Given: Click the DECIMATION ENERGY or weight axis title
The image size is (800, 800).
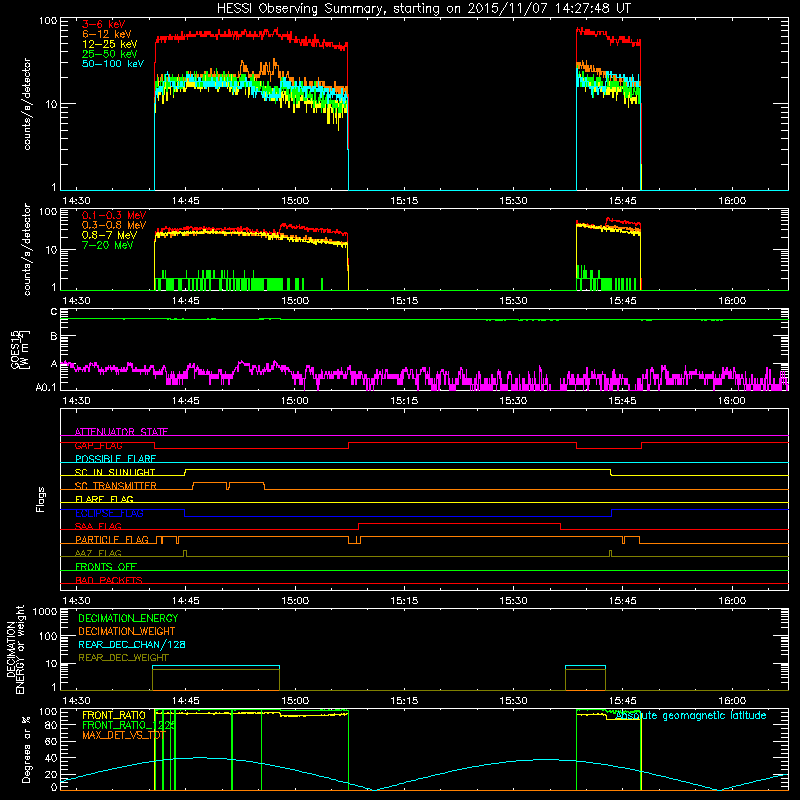Looking at the screenshot, I should [15, 649].
